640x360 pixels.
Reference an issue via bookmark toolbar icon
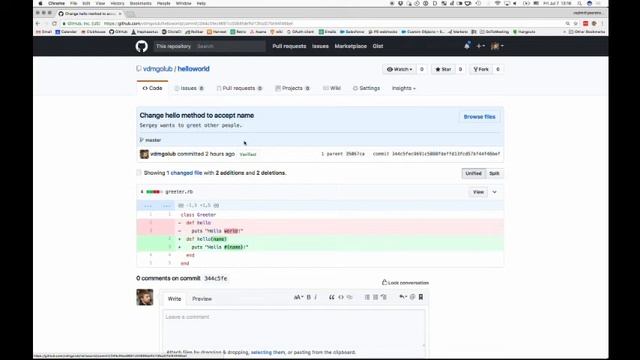[421, 297]
